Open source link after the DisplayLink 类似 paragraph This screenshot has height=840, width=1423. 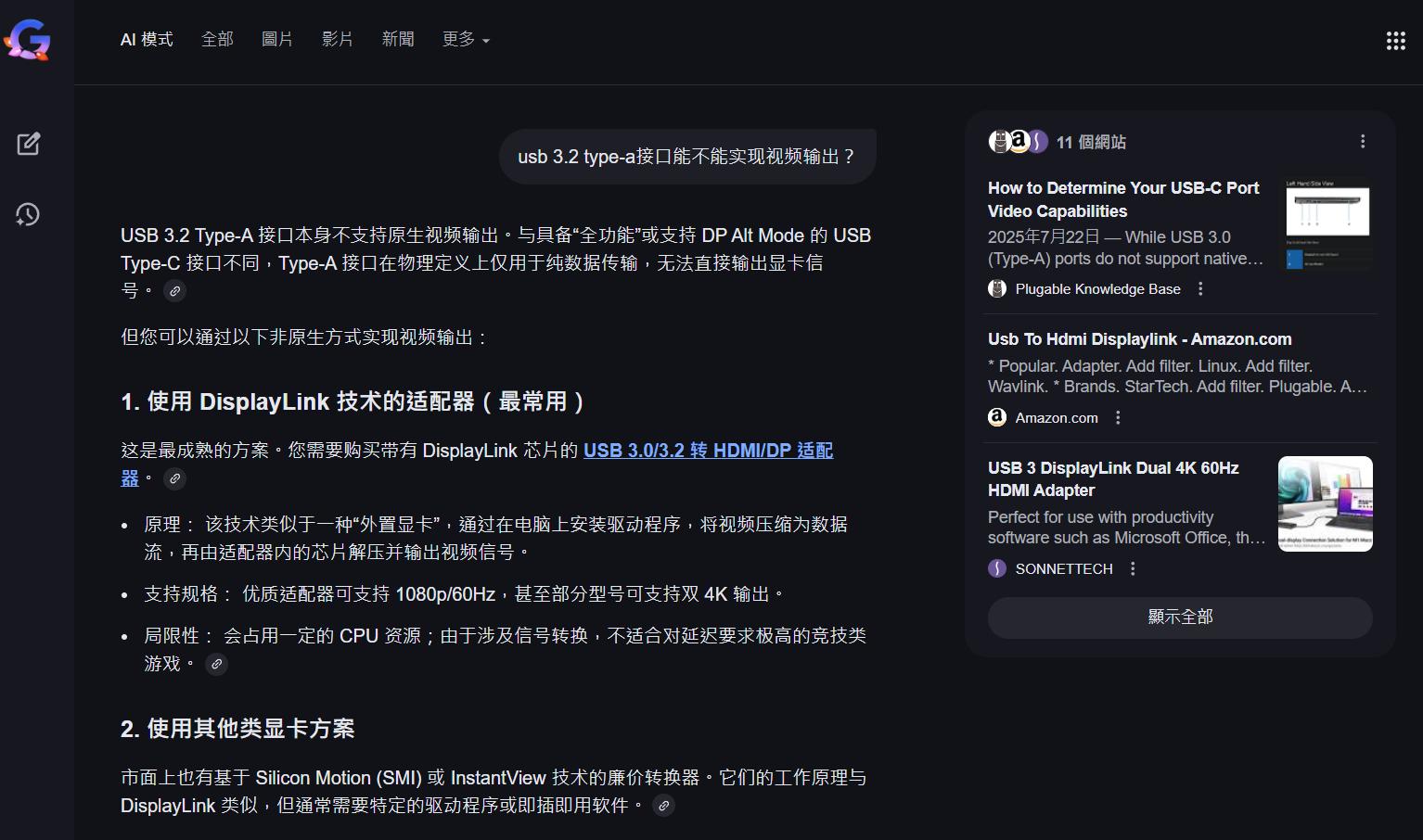[x=663, y=807]
